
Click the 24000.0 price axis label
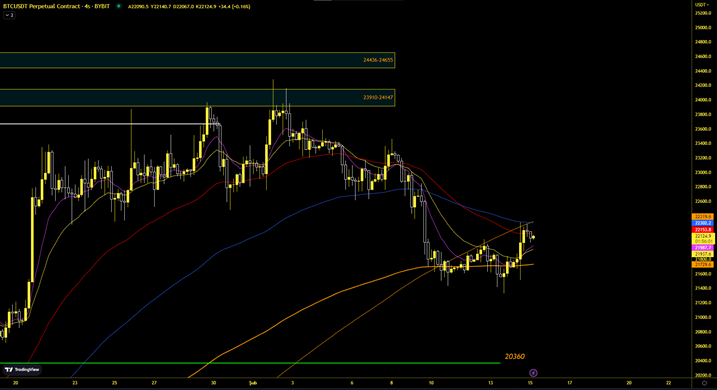click(703, 100)
